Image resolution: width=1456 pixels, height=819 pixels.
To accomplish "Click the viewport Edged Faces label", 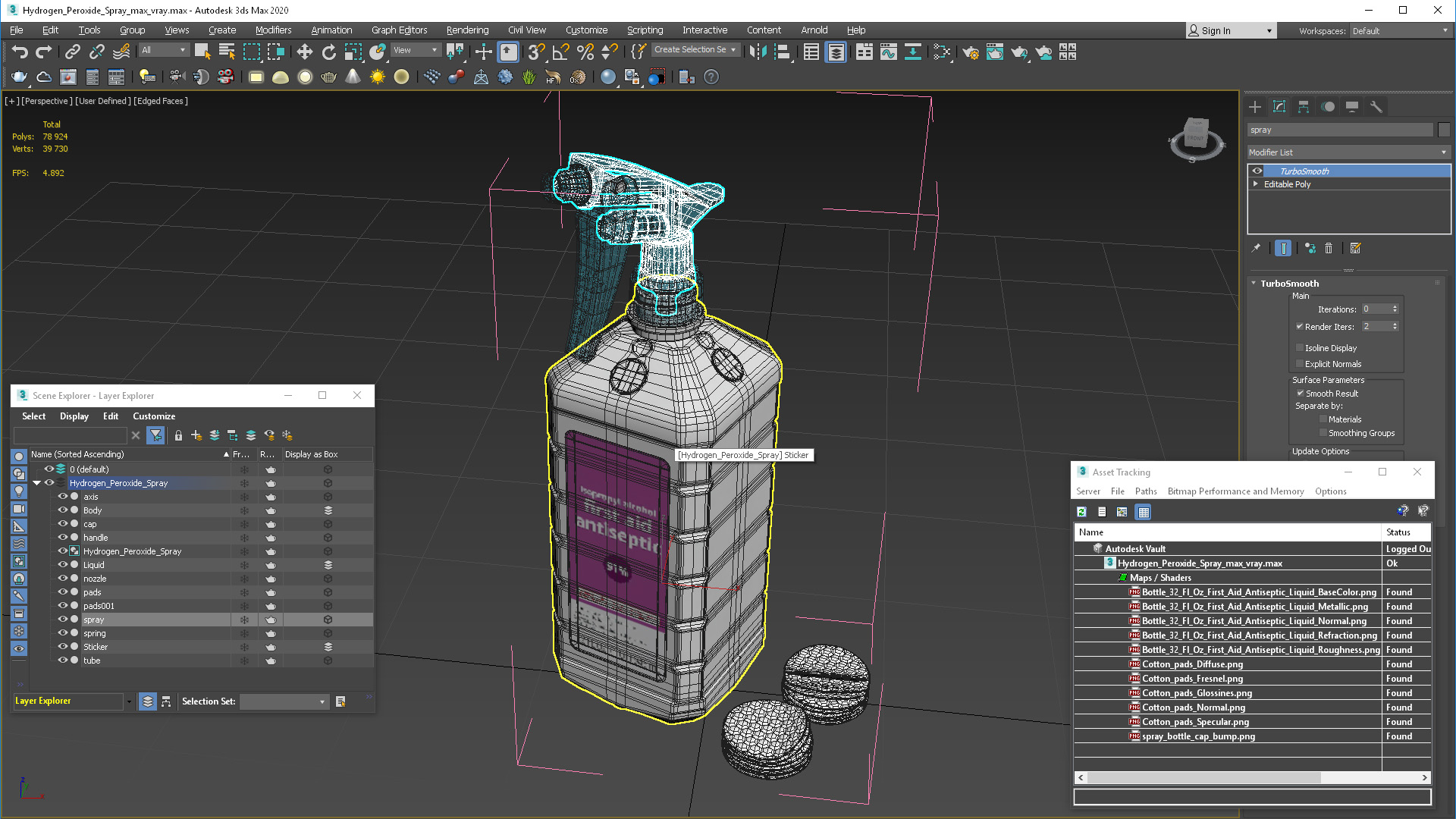I will [161, 101].
